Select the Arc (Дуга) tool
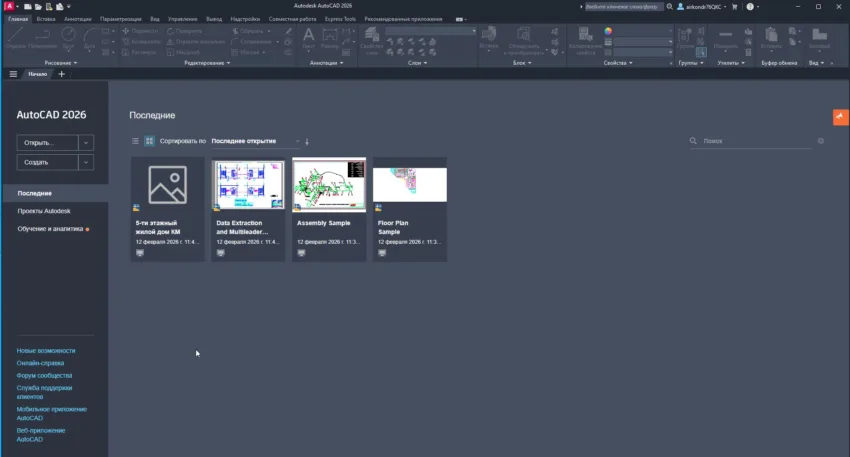The image size is (850, 457). (89, 38)
